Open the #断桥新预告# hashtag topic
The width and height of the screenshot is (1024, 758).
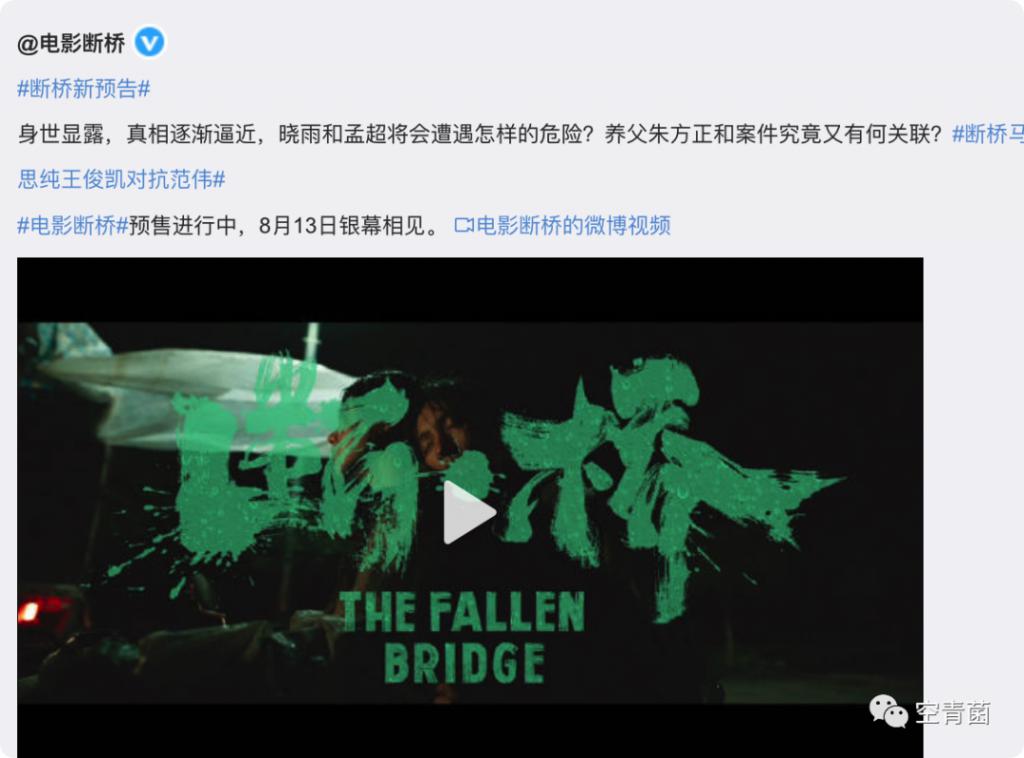(84, 88)
